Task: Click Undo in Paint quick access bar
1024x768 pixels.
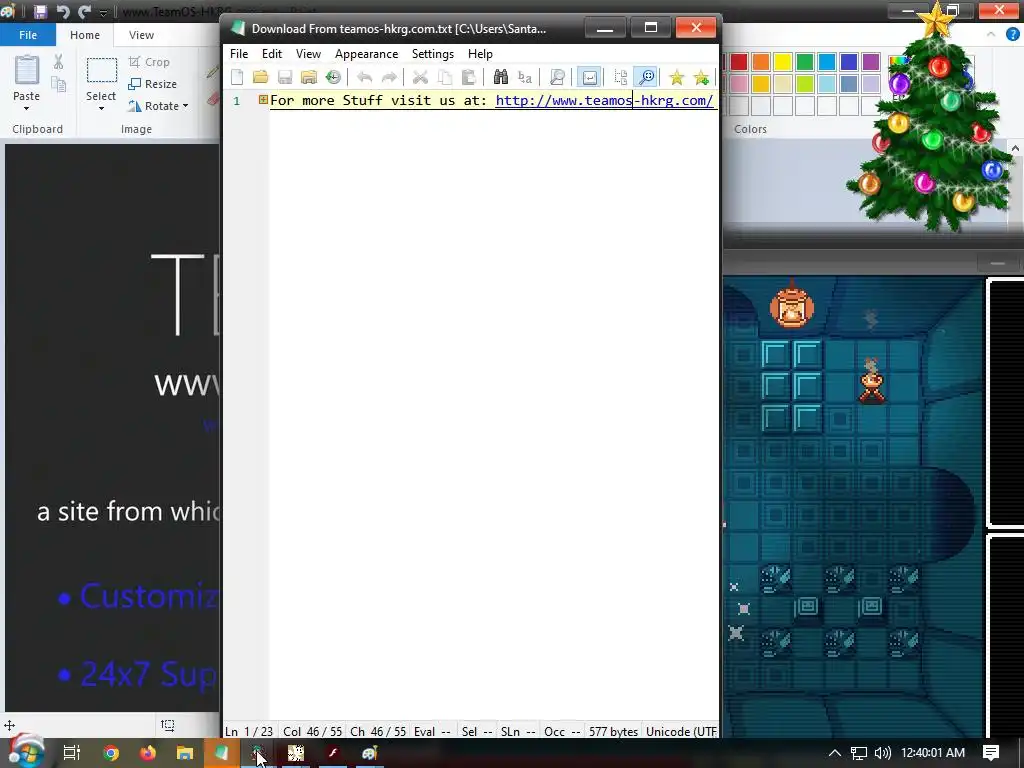Action: coord(63,12)
